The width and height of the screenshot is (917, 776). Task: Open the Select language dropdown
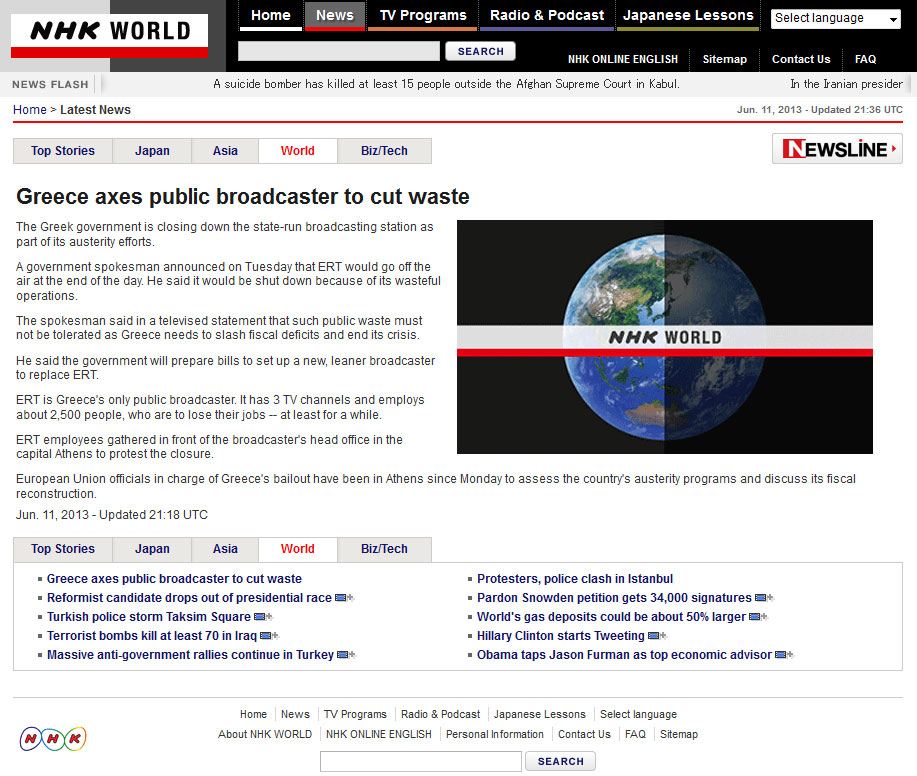836,19
